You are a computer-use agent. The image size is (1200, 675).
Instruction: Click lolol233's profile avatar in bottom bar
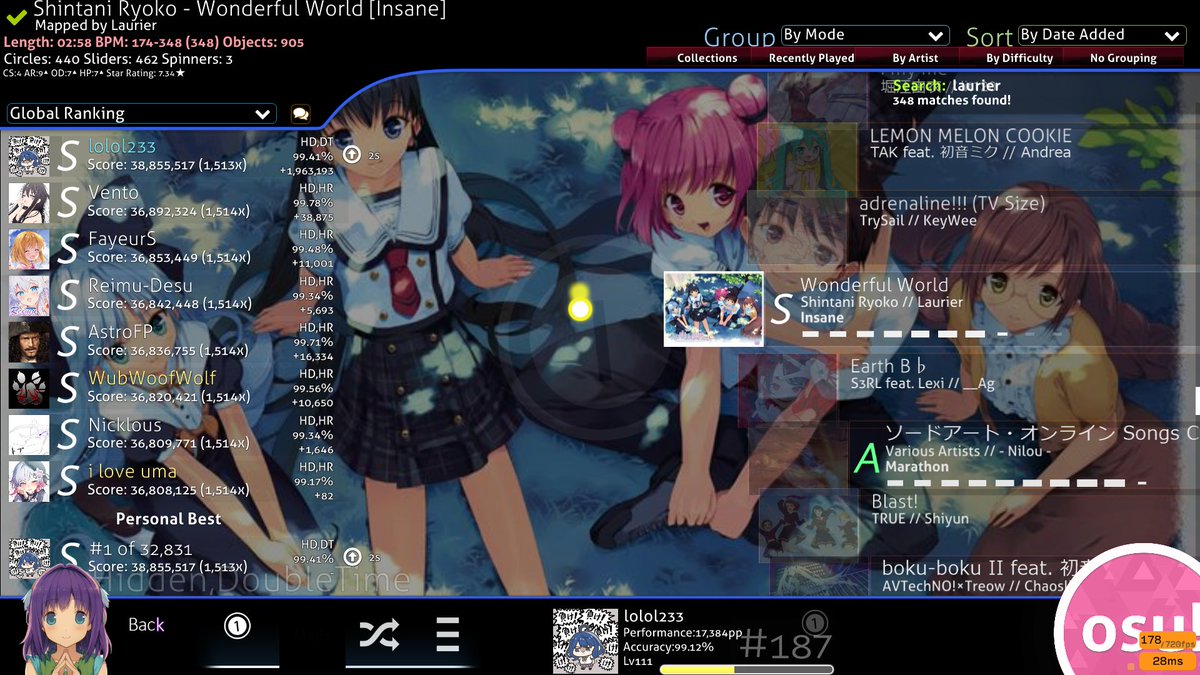[585, 641]
